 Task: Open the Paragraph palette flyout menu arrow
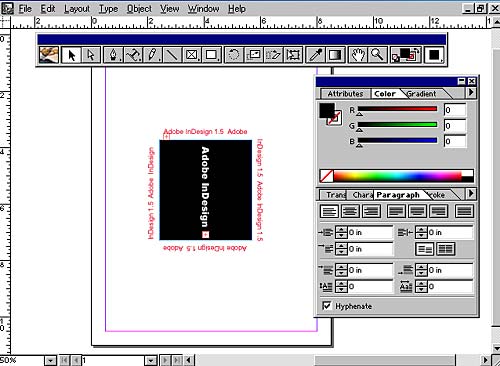(471, 193)
